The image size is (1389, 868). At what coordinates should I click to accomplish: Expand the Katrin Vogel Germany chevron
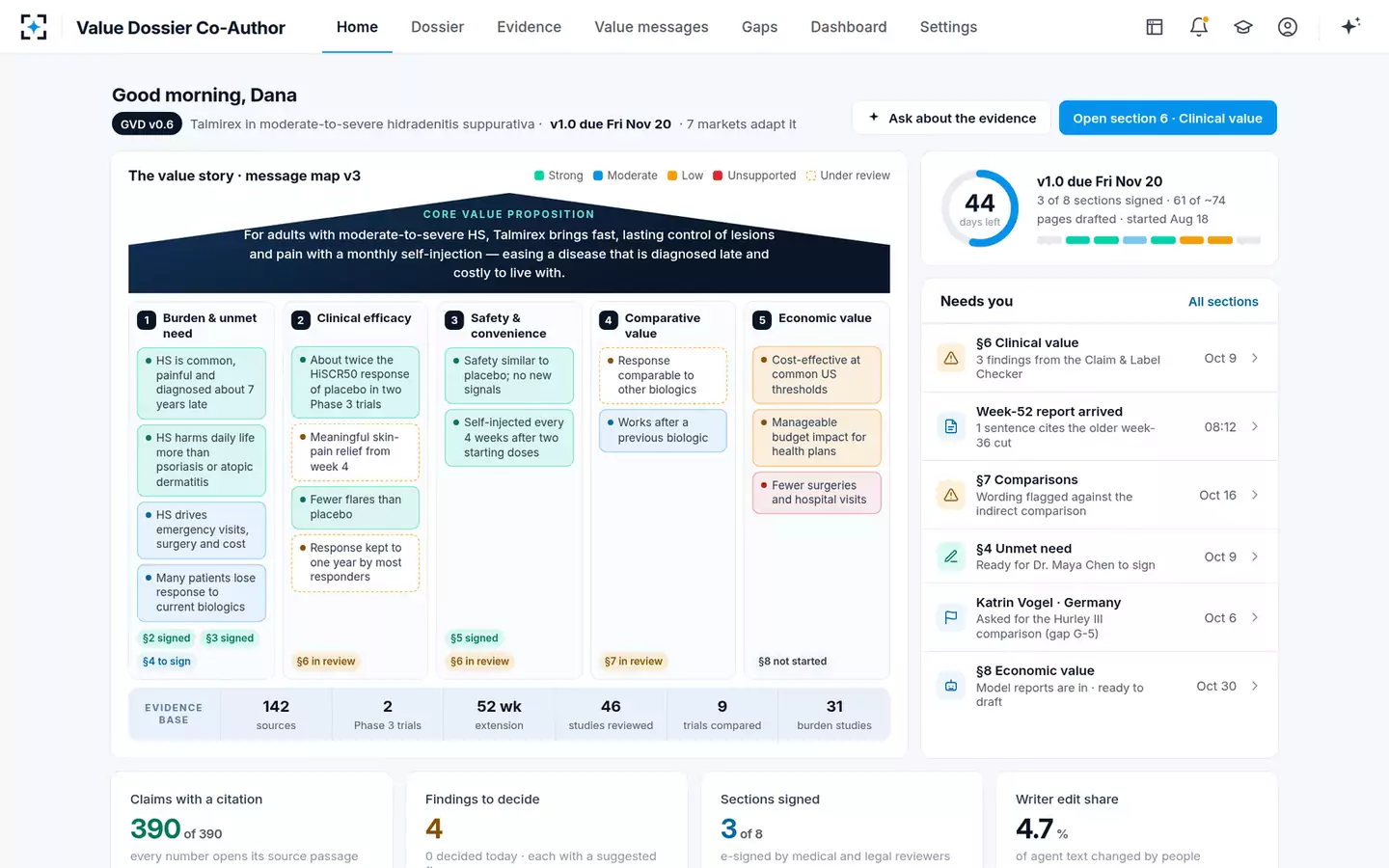1255,617
